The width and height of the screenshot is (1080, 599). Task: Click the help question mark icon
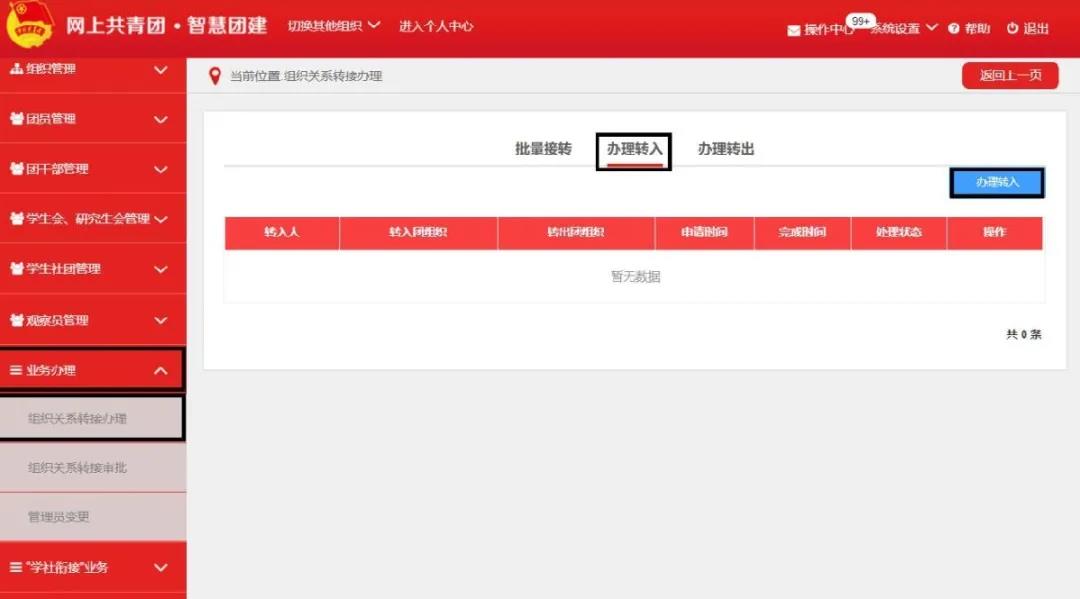(953, 29)
